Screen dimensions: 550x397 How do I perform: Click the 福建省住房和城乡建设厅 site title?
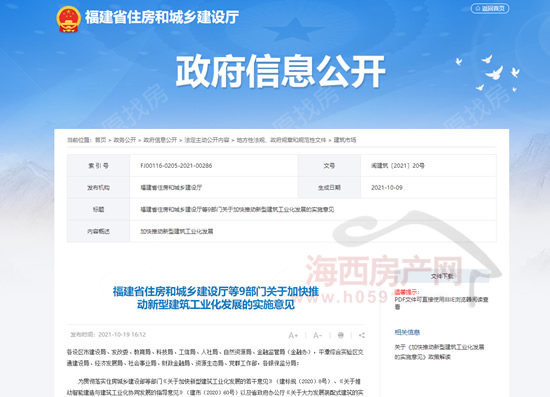(162, 17)
